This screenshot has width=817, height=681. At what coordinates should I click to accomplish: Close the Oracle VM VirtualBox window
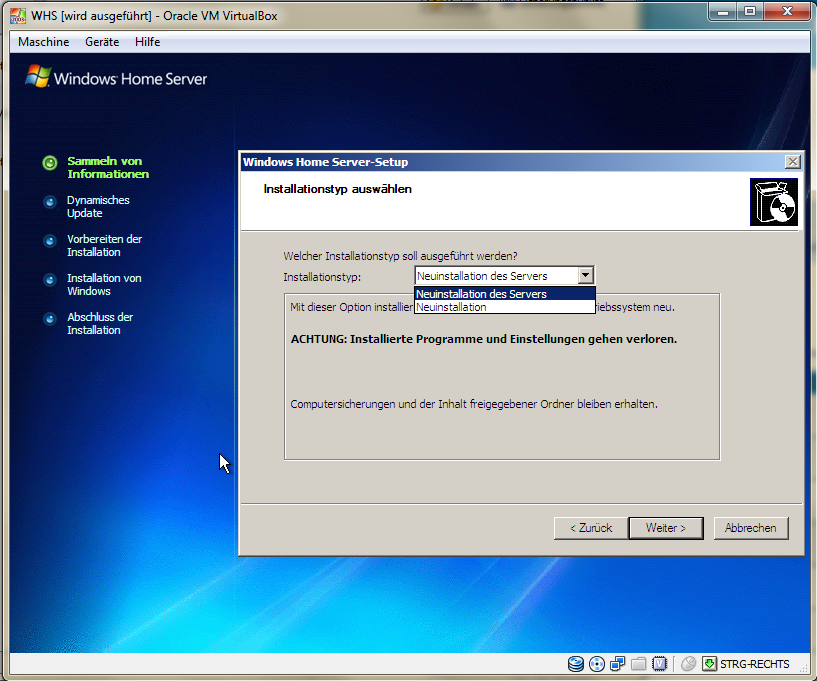(787, 11)
